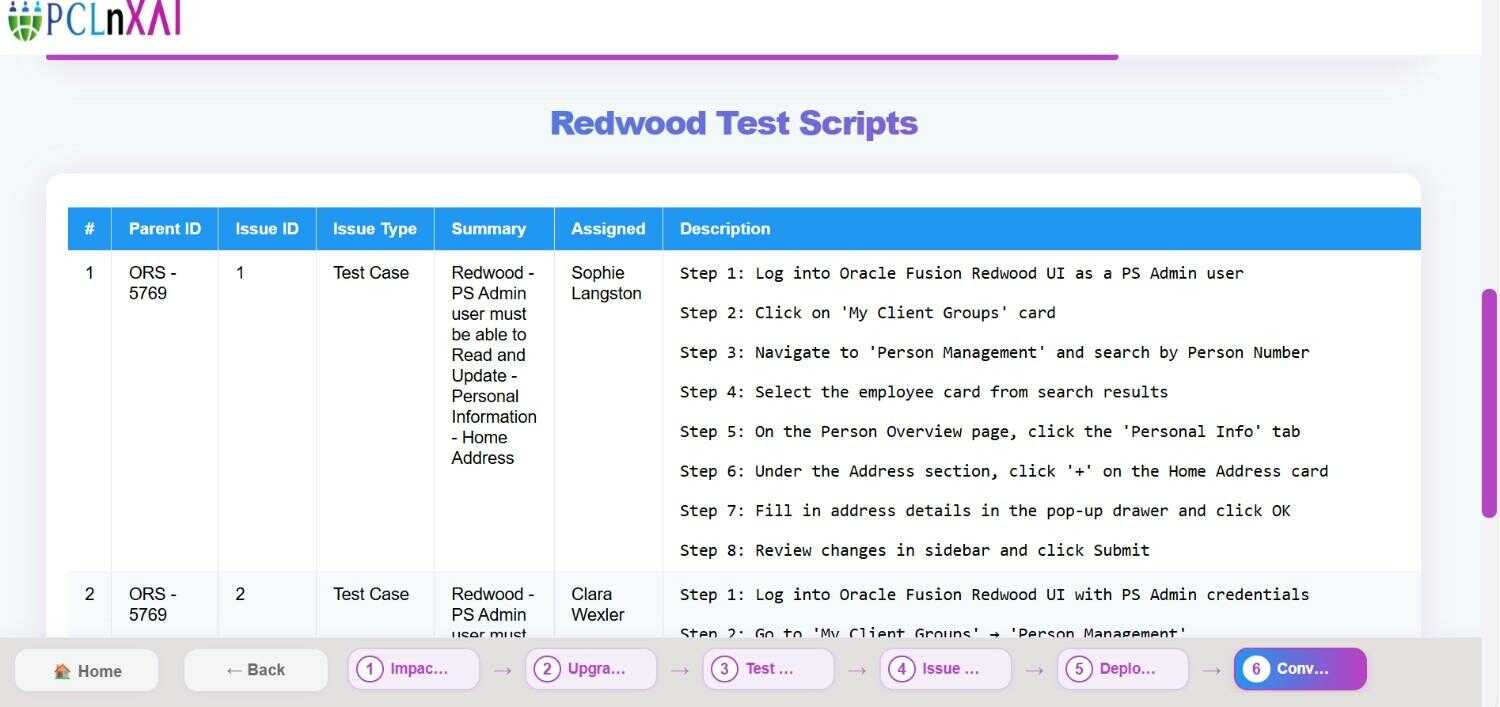This screenshot has height=707, width=1500.
Task: Select the Upgrade step pill
Action: point(590,668)
